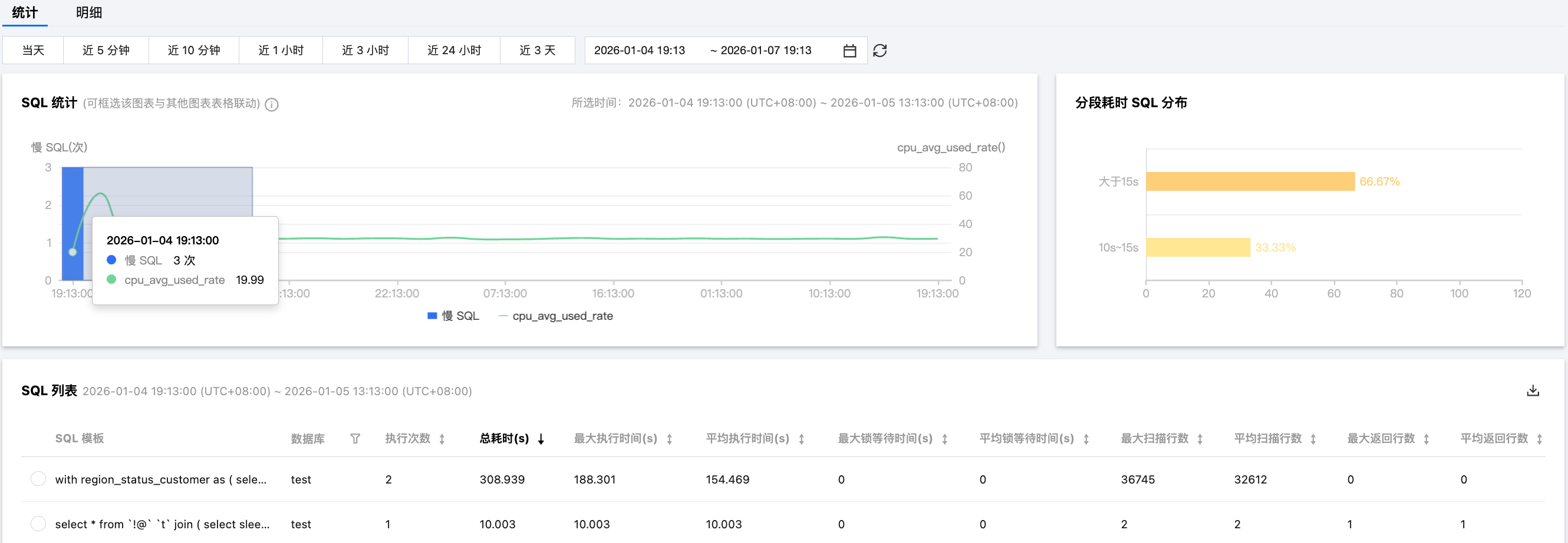The width and height of the screenshot is (1568, 543).
Task: Open the calendar date picker icon
Action: click(x=850, y=51)
